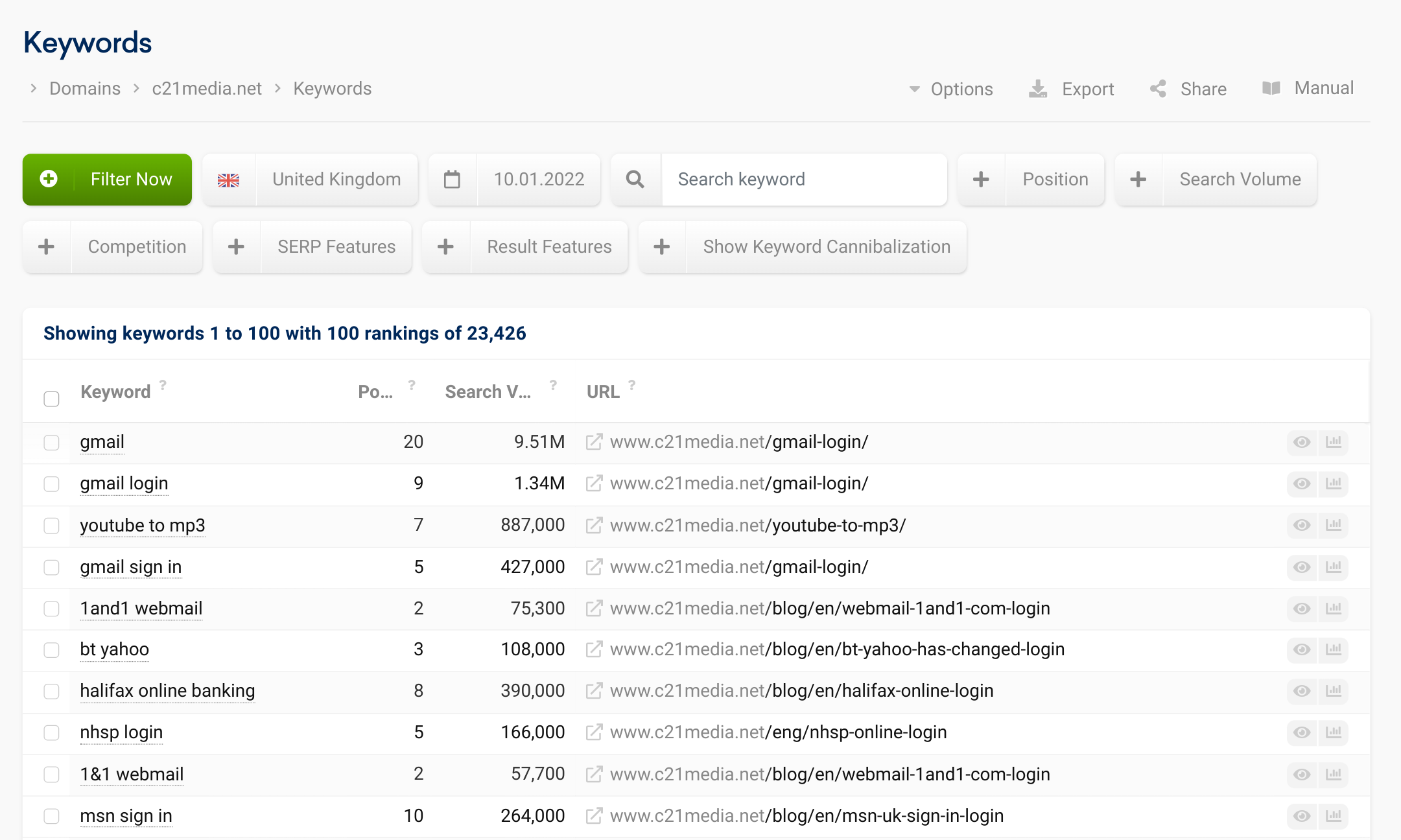
Task: Open the Options dropdown
Action: 951,89
